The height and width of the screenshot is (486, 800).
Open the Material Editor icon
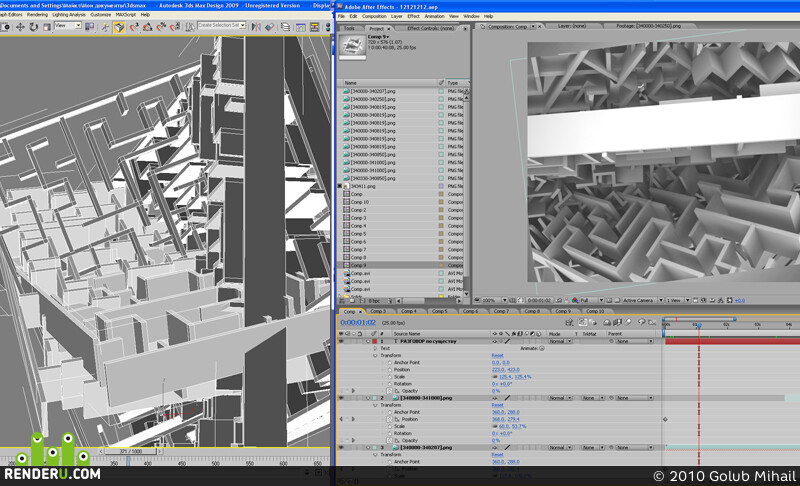[x=328, y=27]
